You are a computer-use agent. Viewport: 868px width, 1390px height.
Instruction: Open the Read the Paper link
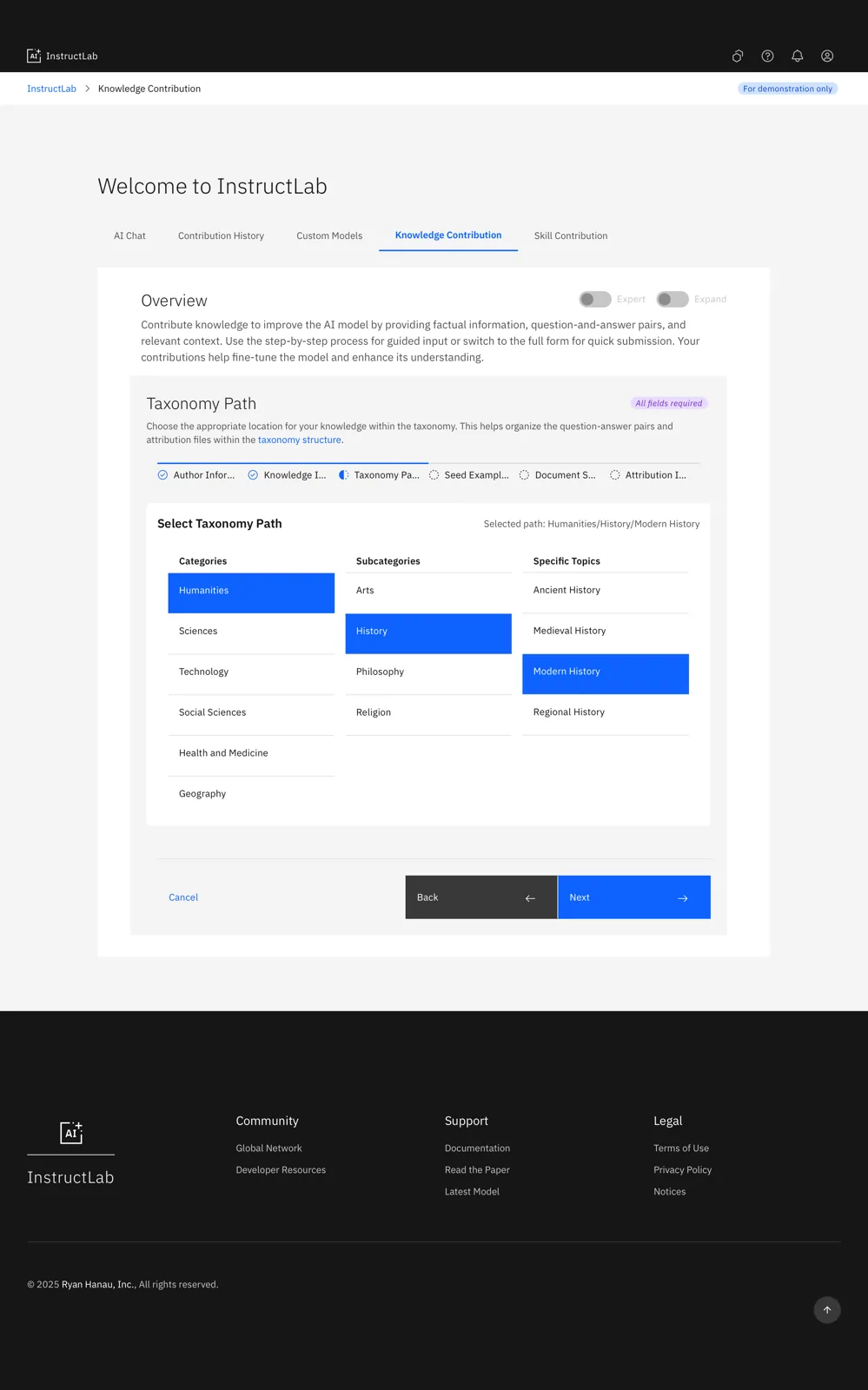coord(477,1170)
